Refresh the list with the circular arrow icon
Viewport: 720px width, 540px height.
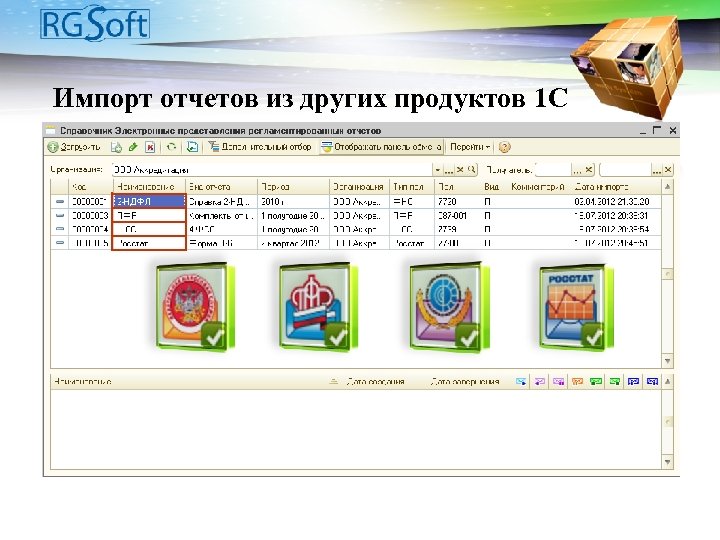171,147
